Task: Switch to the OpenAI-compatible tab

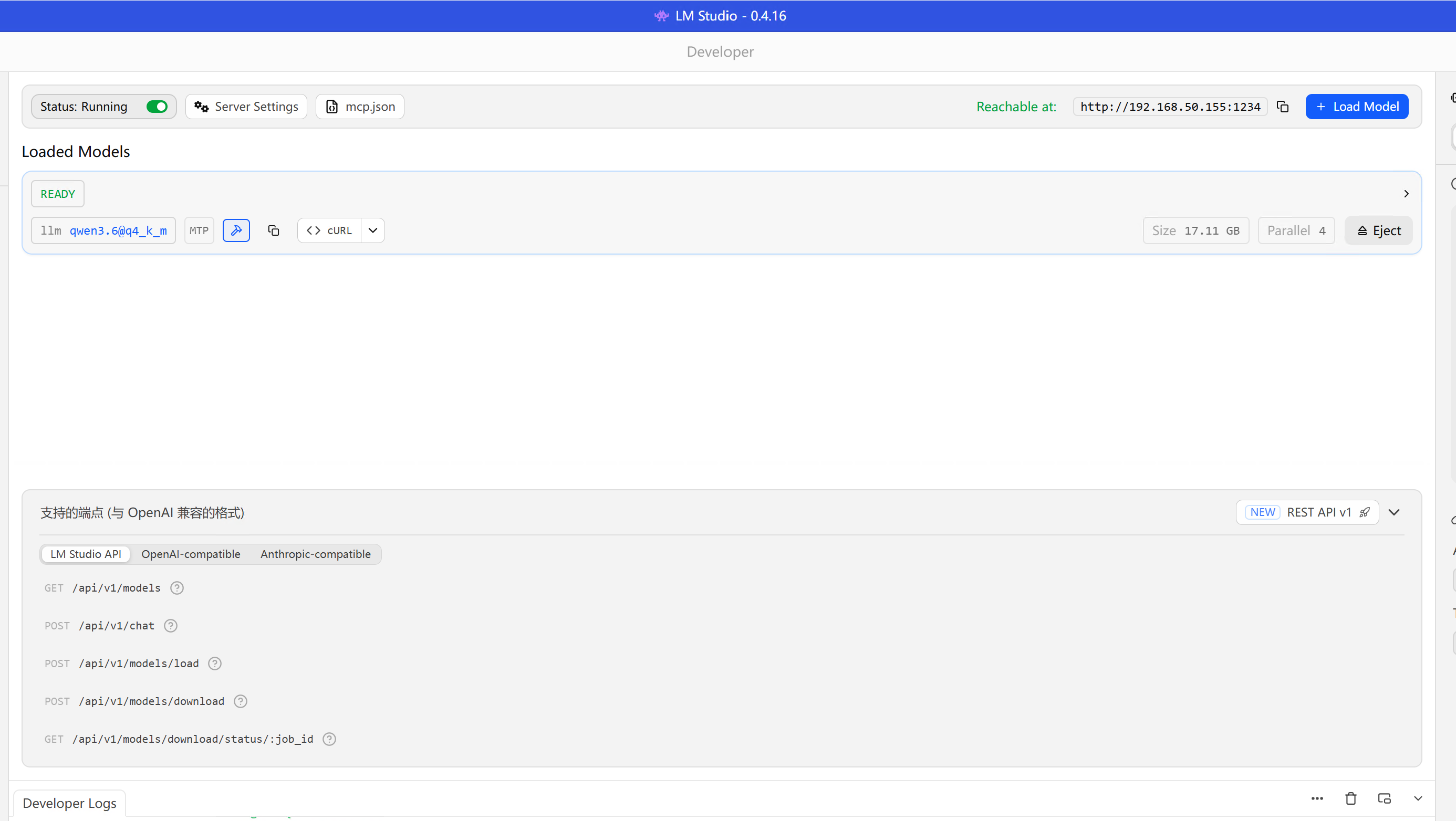Action: tap(191, 554)
